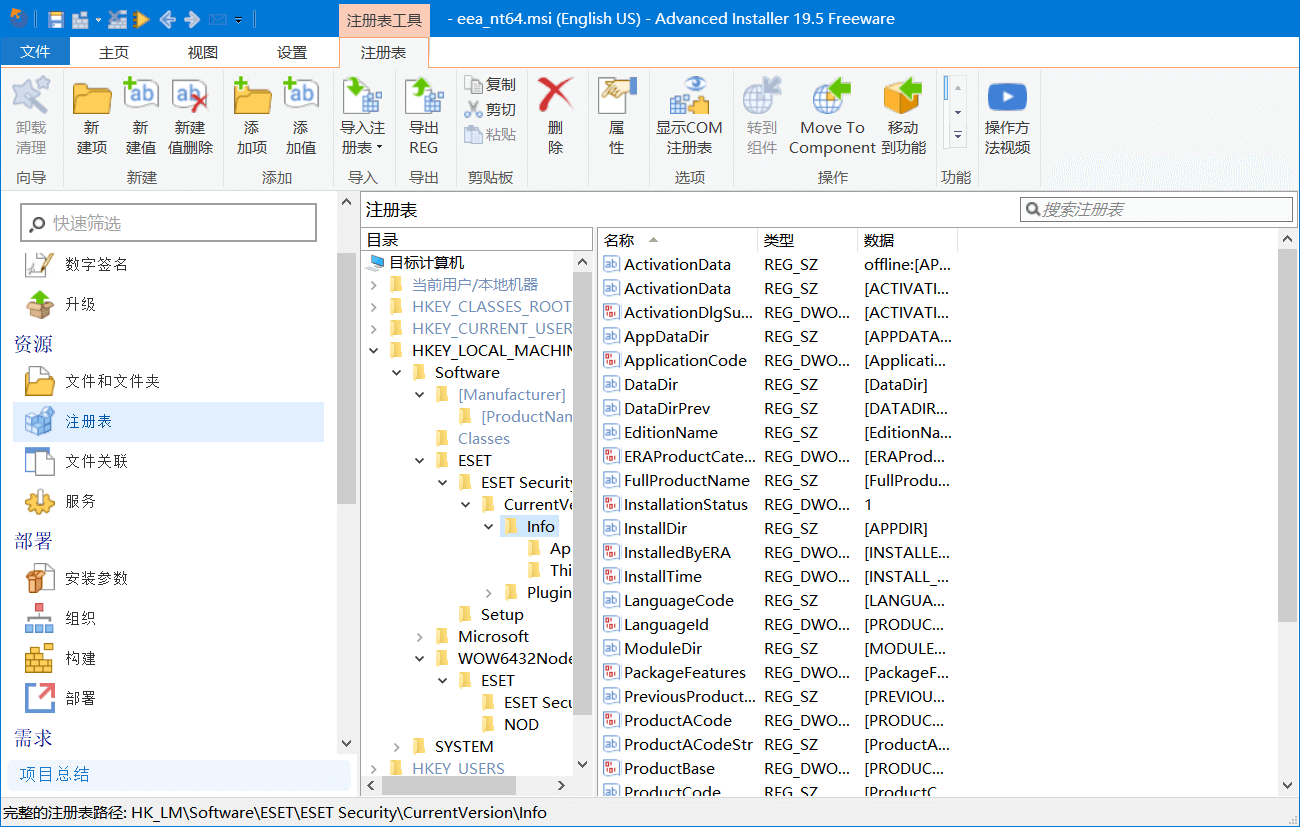Select the InstallDir registry value
The width and height of the screenshot is (1300, 827).
pyautogui.click(x=655, y=529)
